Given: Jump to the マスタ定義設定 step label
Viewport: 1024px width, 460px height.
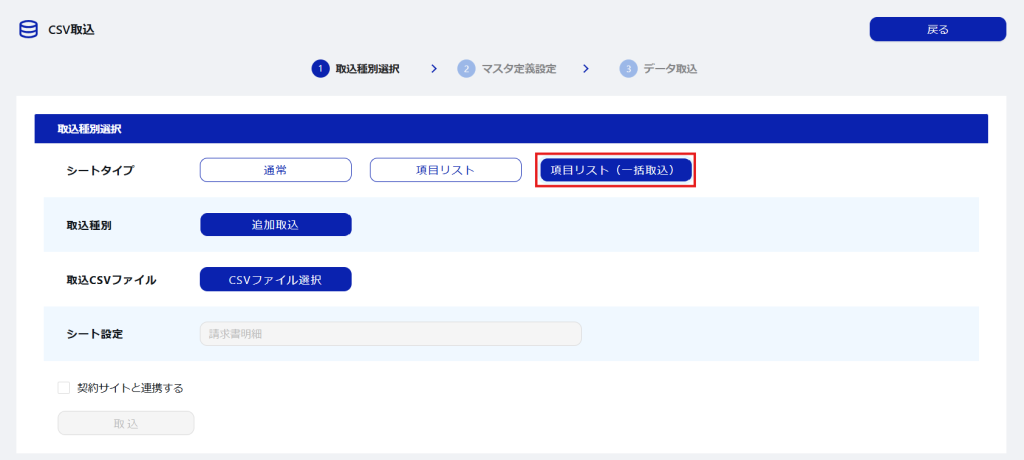Looking at the screenshot, I should 518,69.
